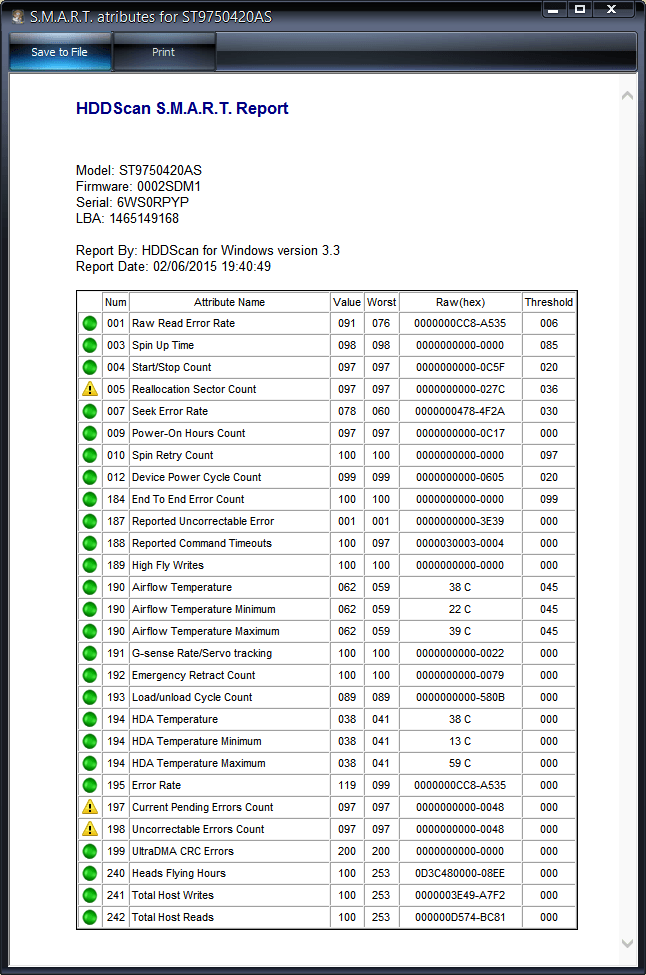Click the Num column header
Screen dimensions: 646x975
(x=116, y=302)
